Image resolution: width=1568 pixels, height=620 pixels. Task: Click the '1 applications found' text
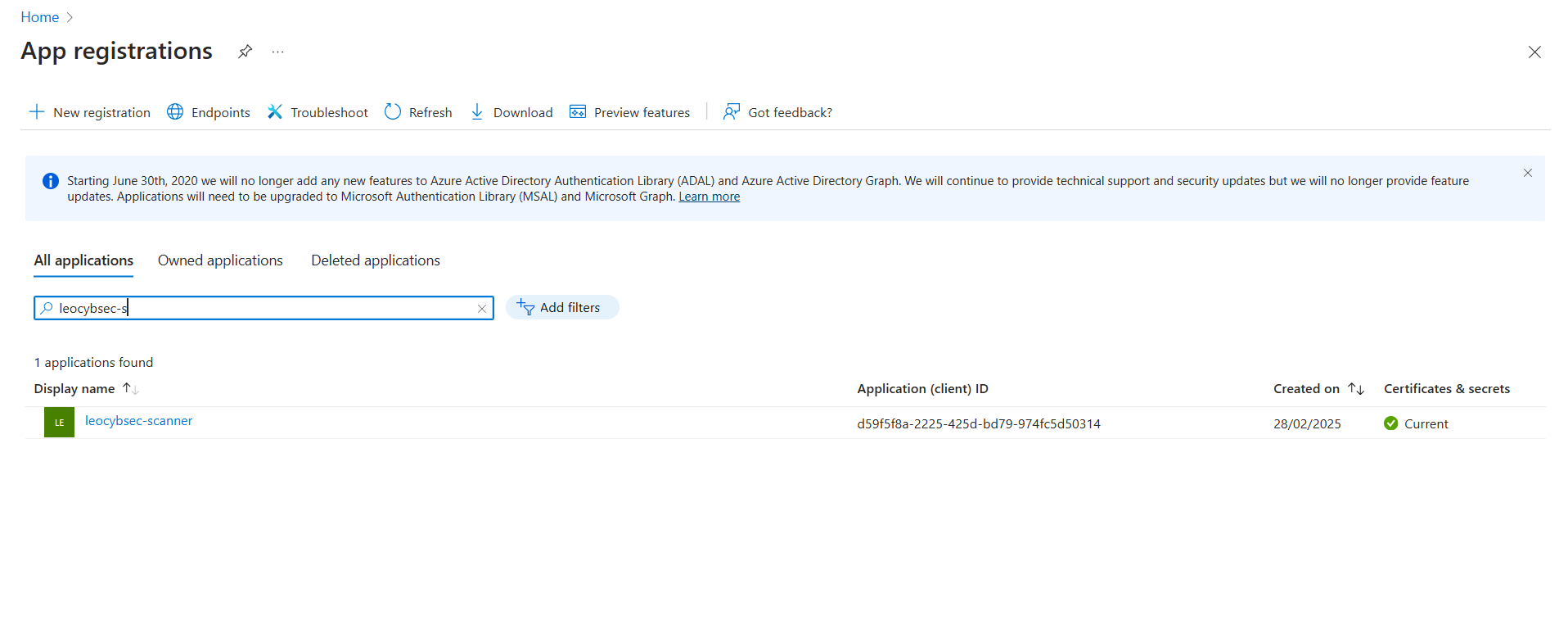(x=93, y=363)
